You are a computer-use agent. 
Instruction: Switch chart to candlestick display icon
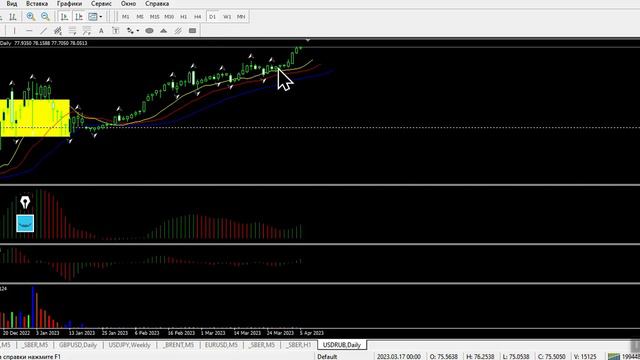point(13,17)
